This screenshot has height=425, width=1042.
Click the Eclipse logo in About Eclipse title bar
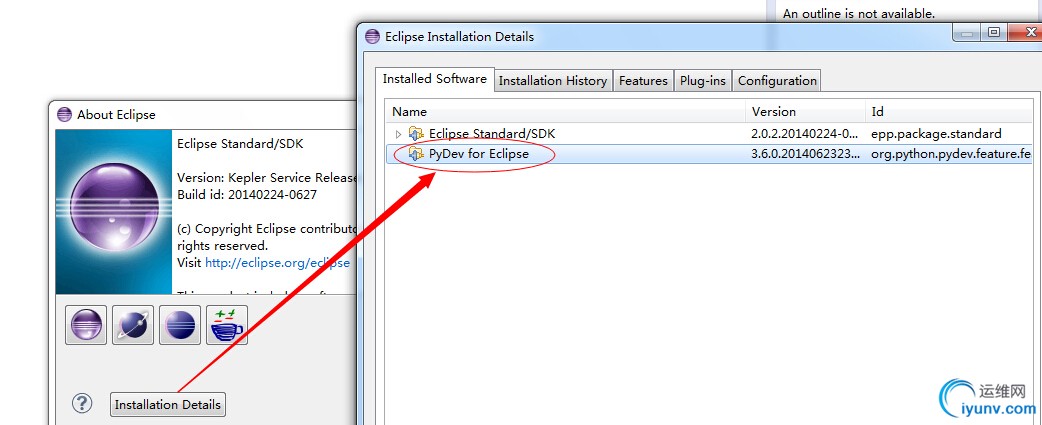(64, 114)
